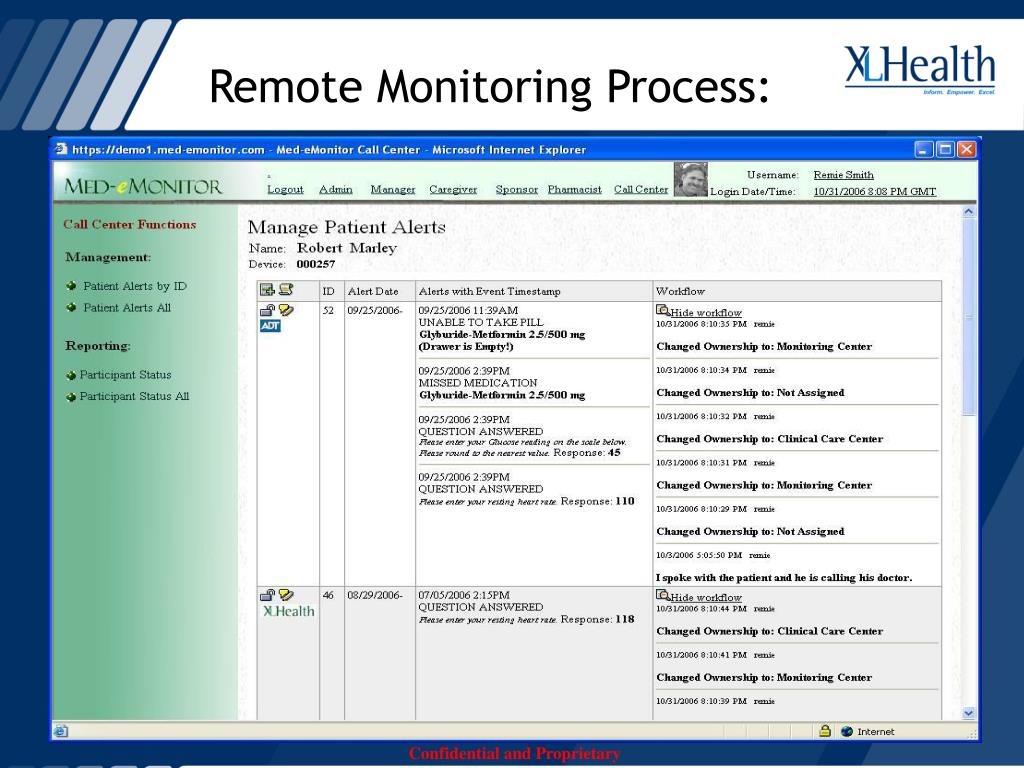Click the padlock icon for alert 46
The image size is (1024, 768).
pyautogui.click(x=267, y=595)
